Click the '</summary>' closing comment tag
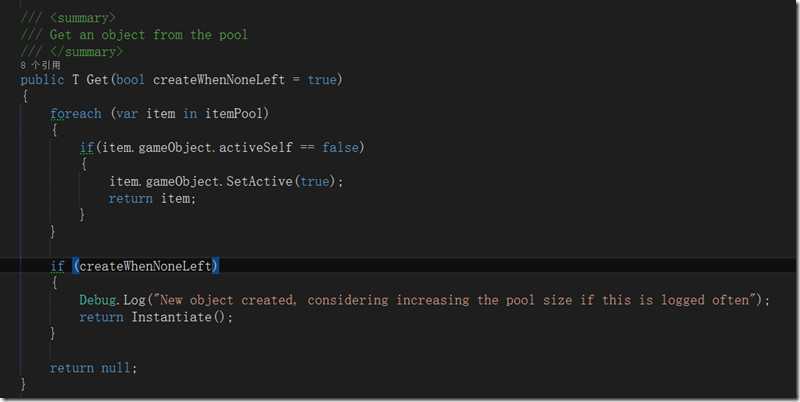 click(86, 52)
